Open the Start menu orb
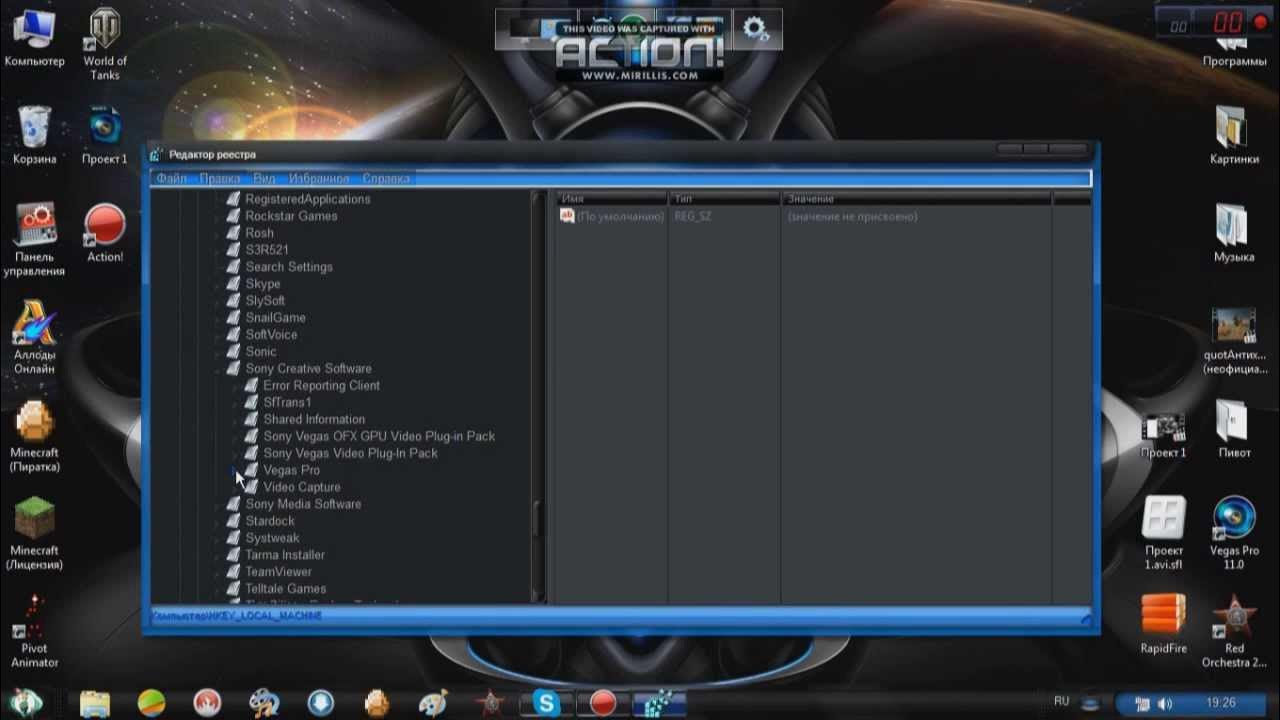Image resolution: width=1280 pixels, height=720 pixels. [27, 702]
